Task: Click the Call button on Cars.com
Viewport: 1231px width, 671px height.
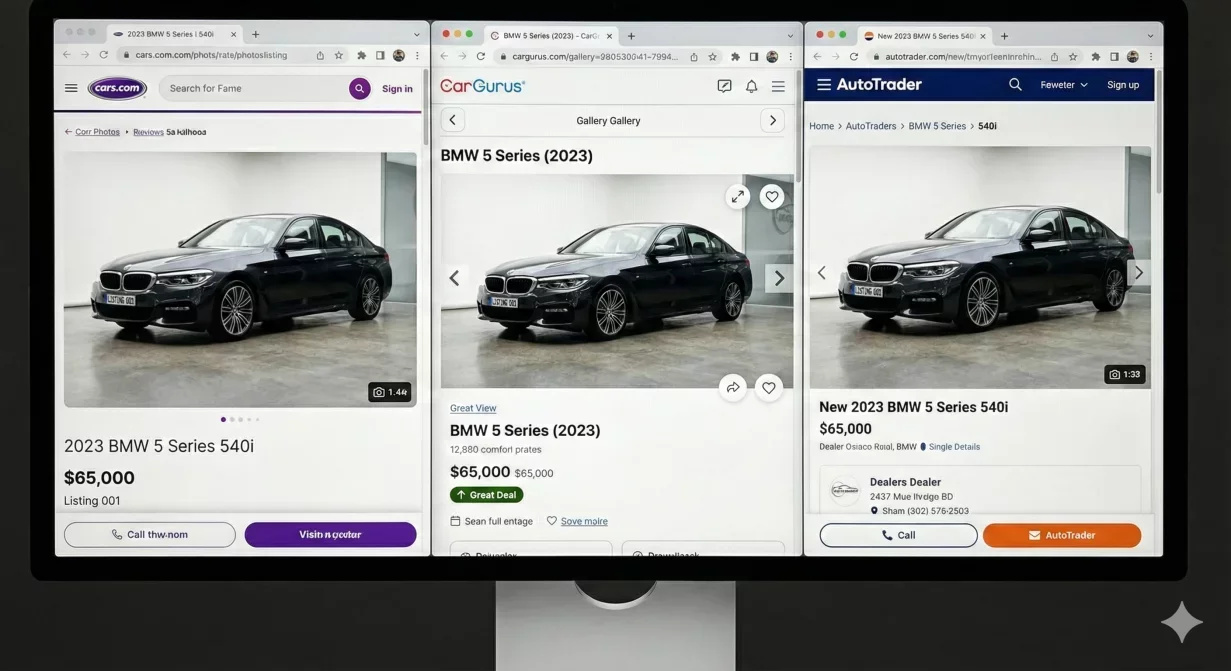Action: point(150,535)
